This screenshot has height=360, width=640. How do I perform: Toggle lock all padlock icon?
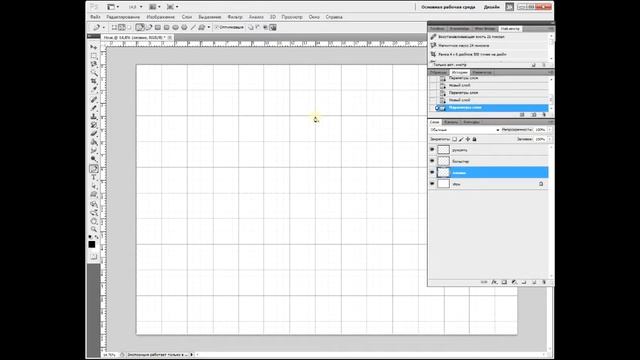(474, 139)
